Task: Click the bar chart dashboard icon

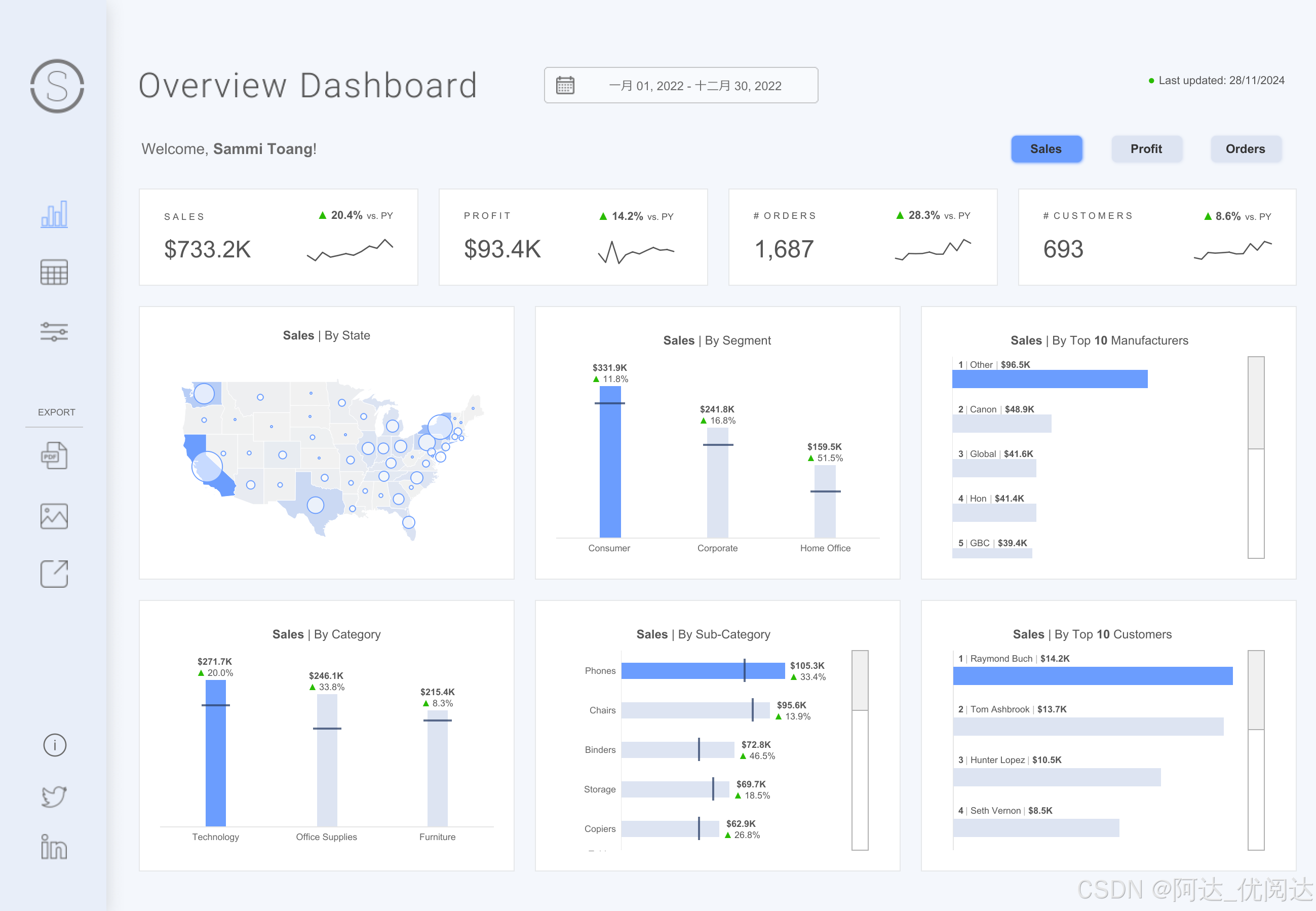Action: (54, 215)
